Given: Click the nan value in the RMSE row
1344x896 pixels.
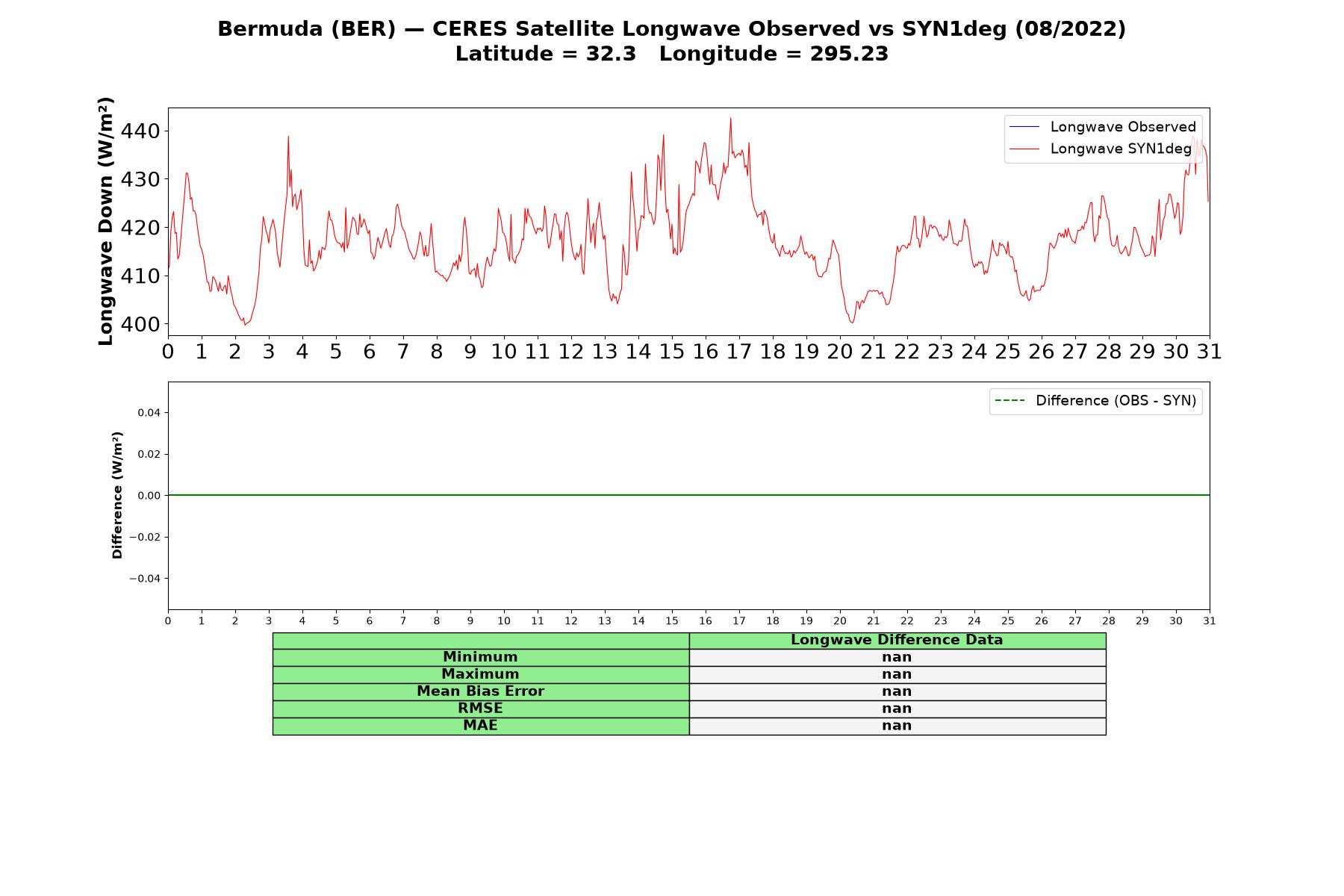Looking at the screenshot, I should point(897,709).
